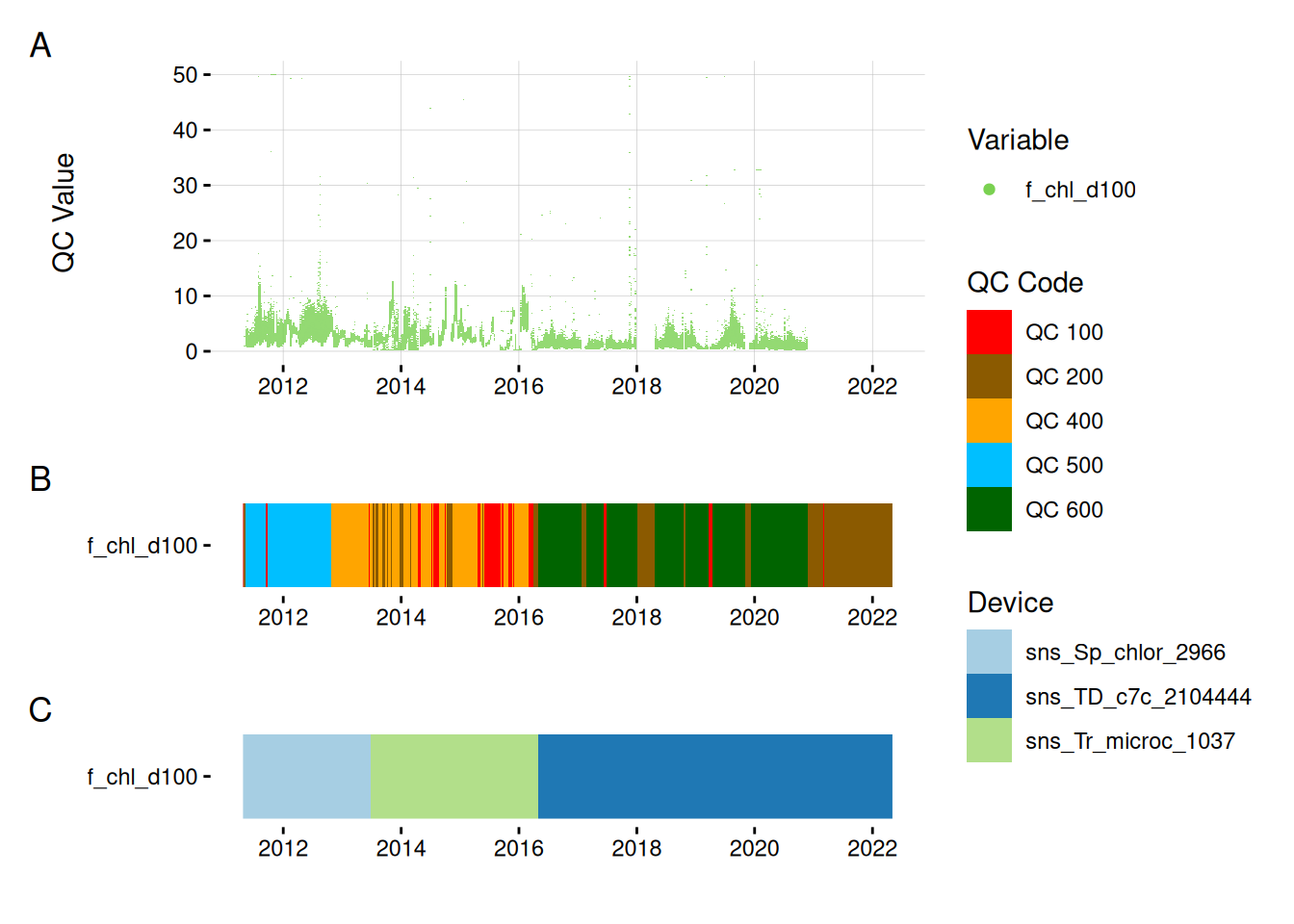Click the 2014 tick label in panel B

click(401, 618)
